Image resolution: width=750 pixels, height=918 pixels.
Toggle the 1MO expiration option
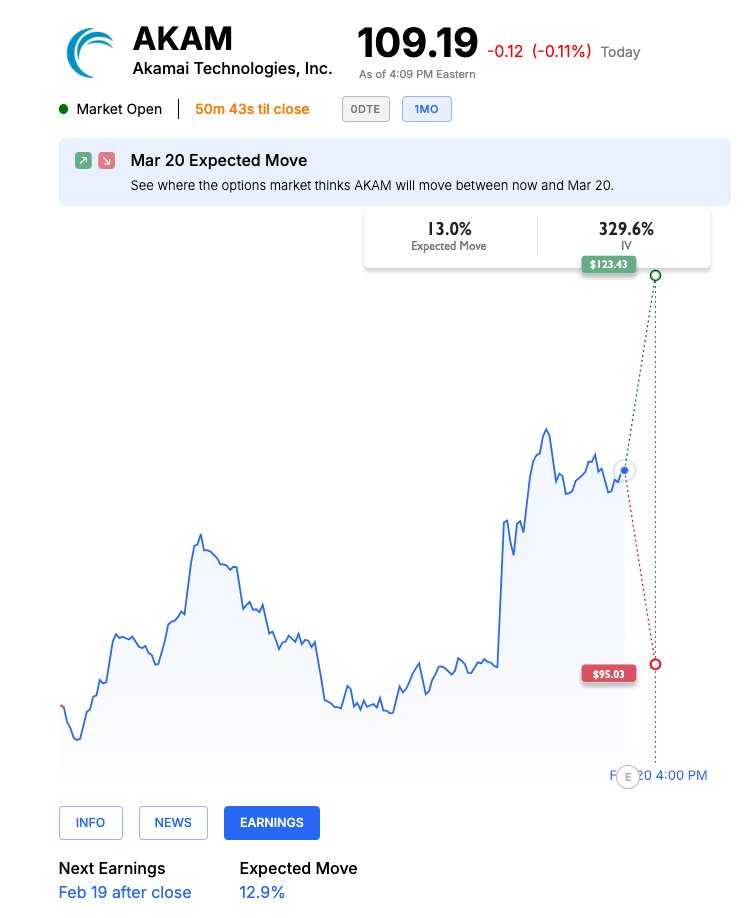pyautogui.click(x=426, y=109)
